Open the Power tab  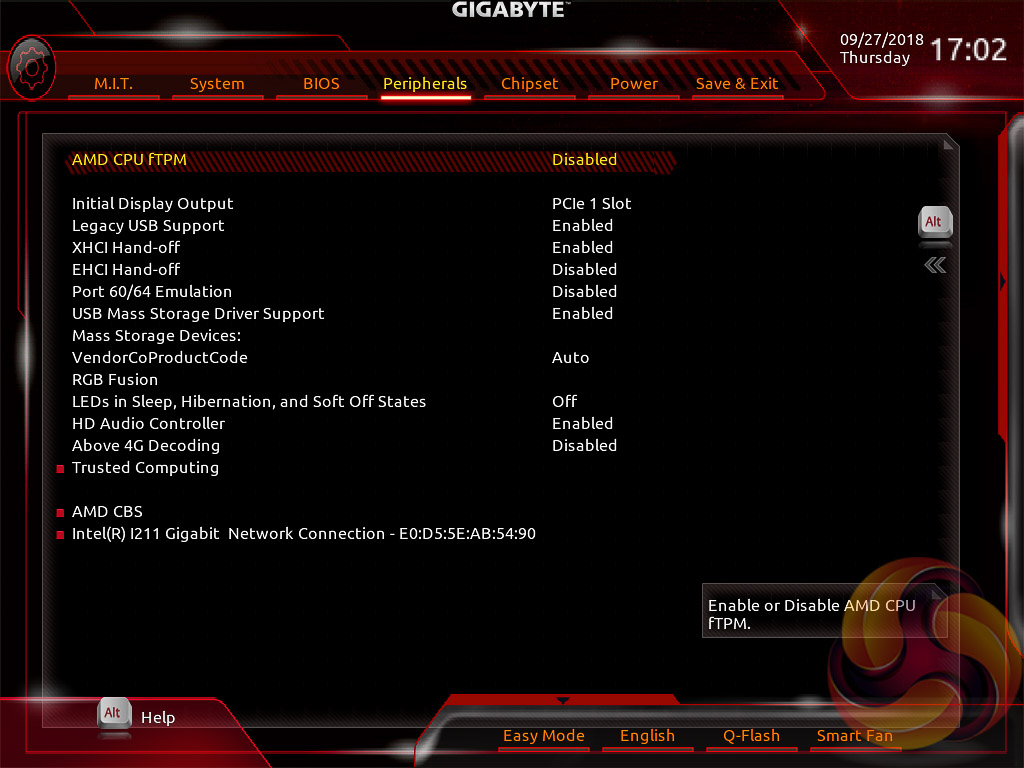click(x=633, y=84)
